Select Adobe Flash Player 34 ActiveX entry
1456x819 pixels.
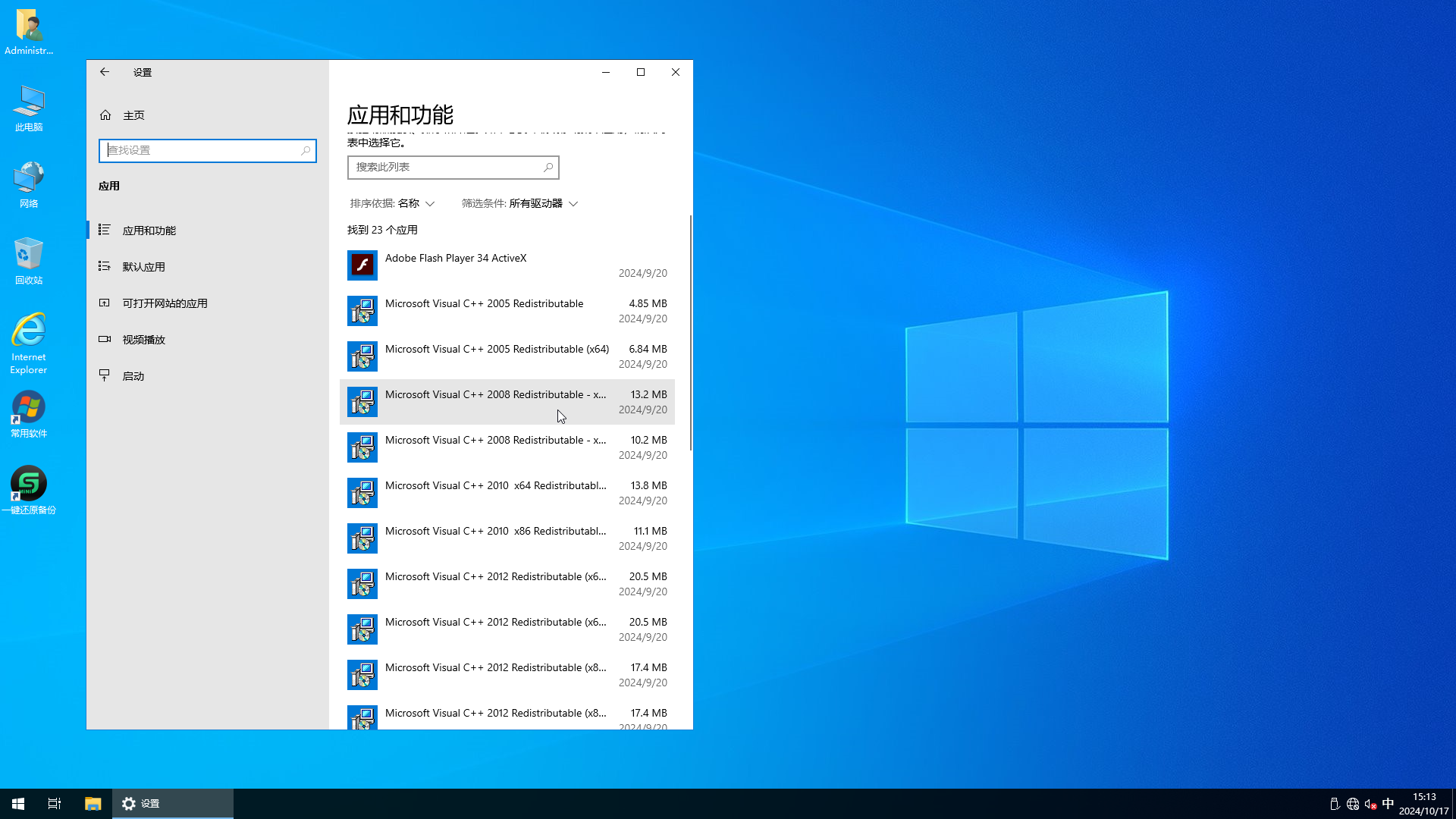coord(507,265)
